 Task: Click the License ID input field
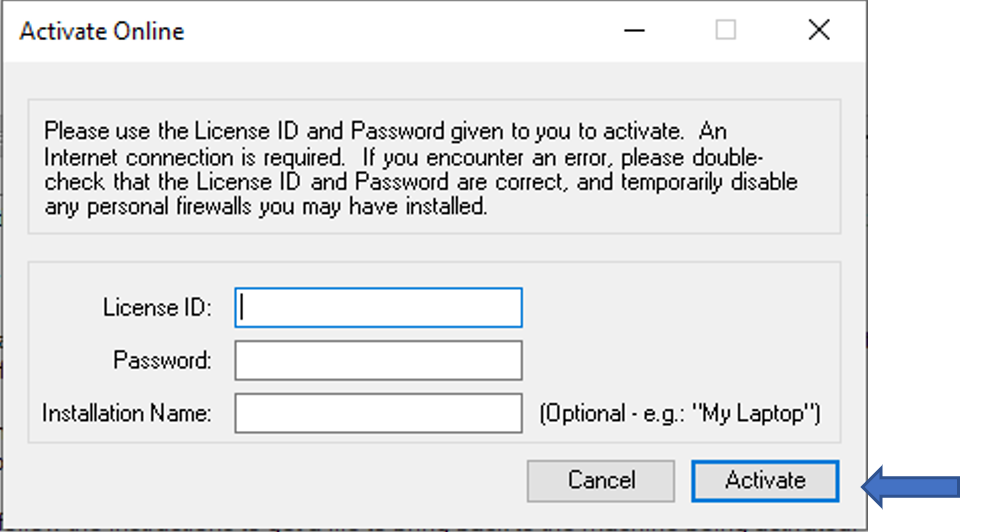(x=378, y=308)
